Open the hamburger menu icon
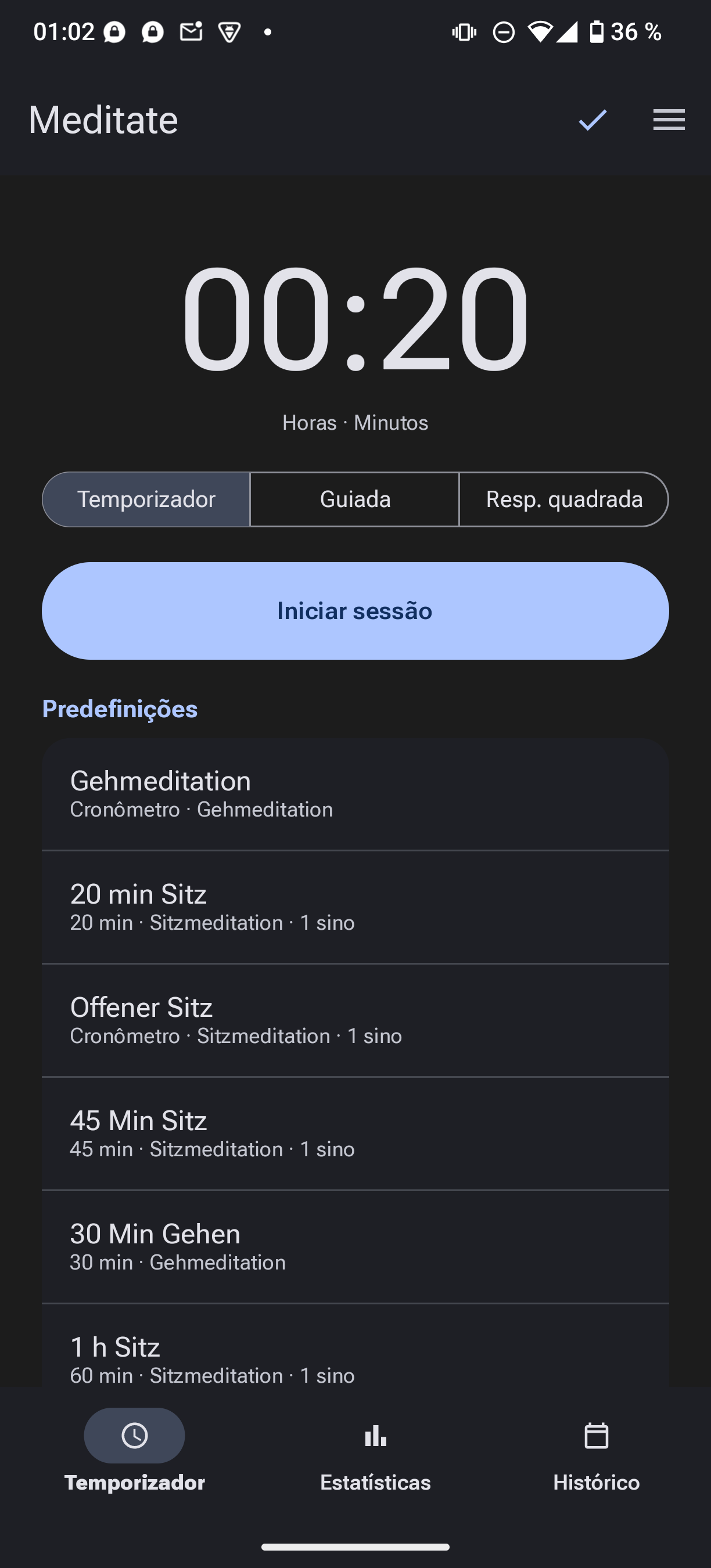This screenshot has height=1568, width=711. pyautogui.click(x=669, y=119)
